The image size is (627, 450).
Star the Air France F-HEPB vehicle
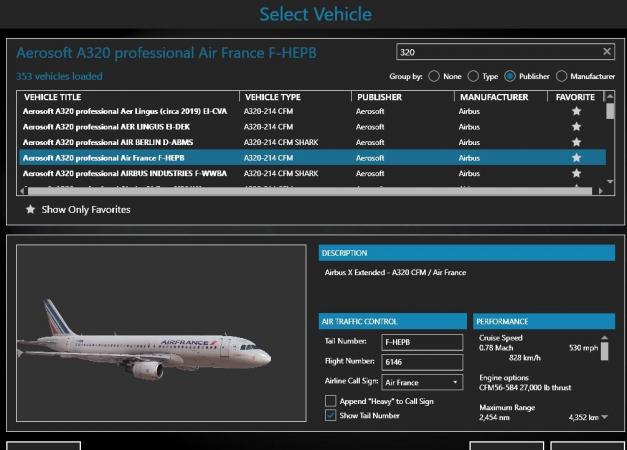click(x=576, y=158)
